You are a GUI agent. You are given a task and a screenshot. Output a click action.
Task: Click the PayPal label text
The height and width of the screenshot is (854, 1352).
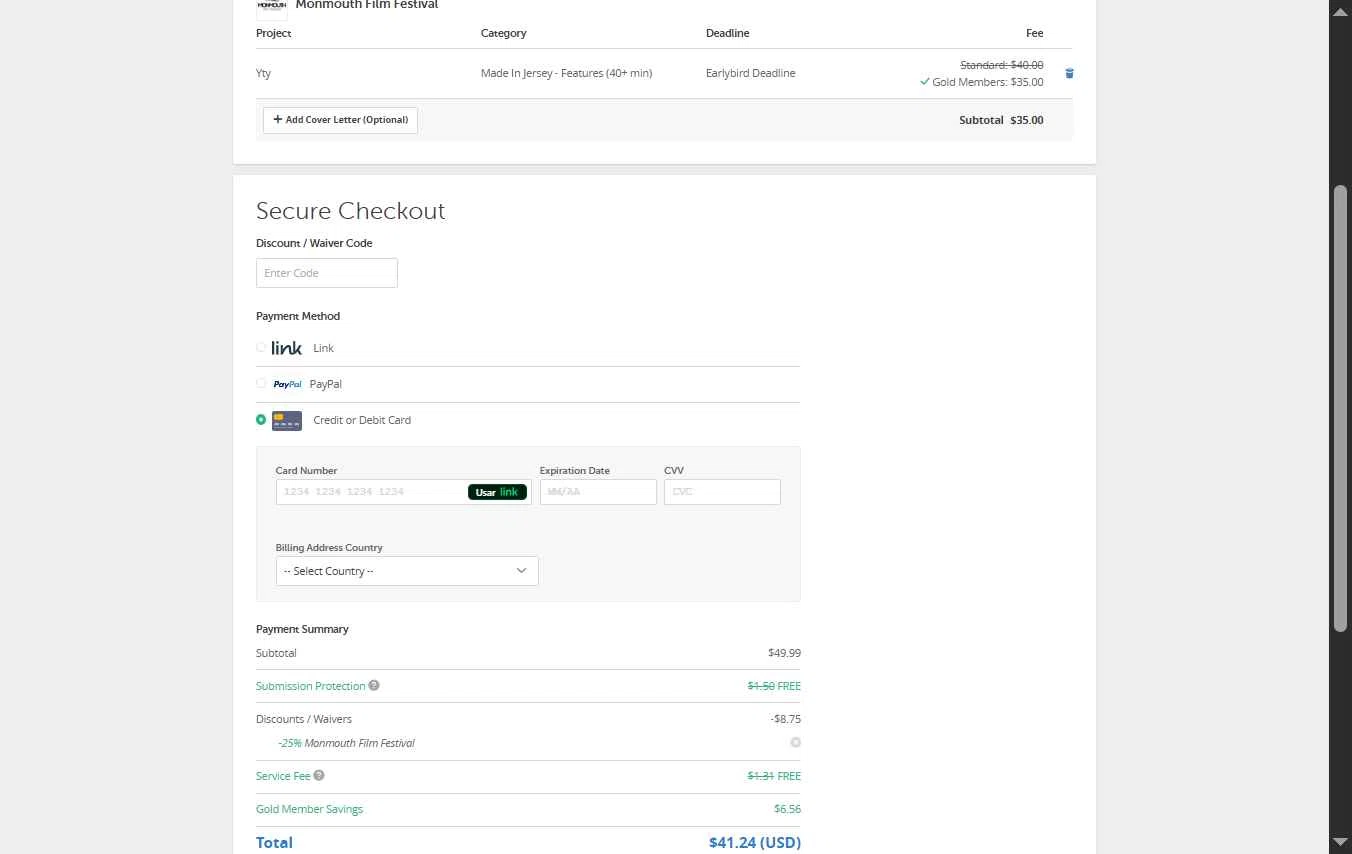pos(326,384)
